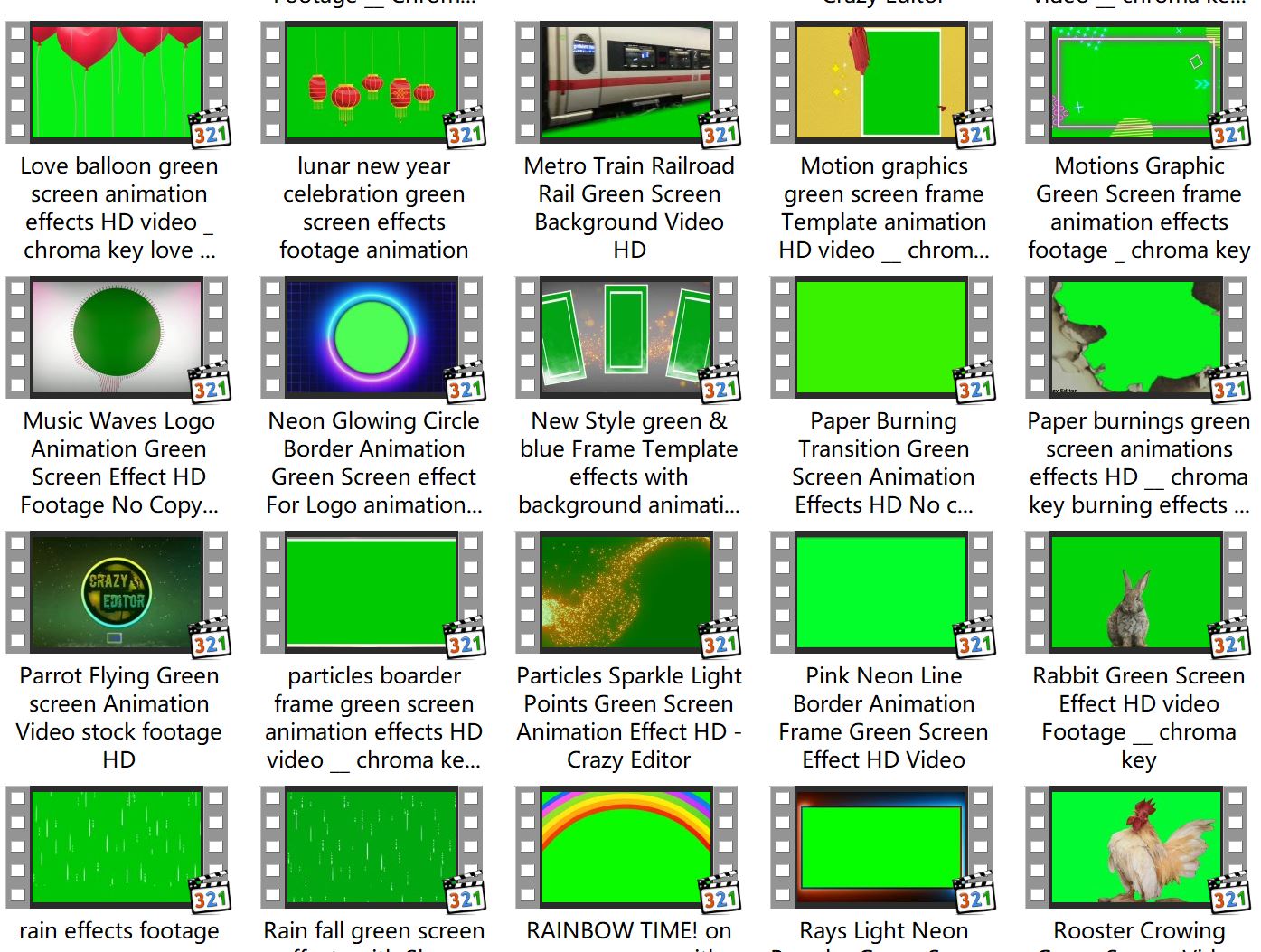Select the Metro Train Railroad video thumbnail
This screenshot has width=1261, height=952.
click(x=626, y=82)
